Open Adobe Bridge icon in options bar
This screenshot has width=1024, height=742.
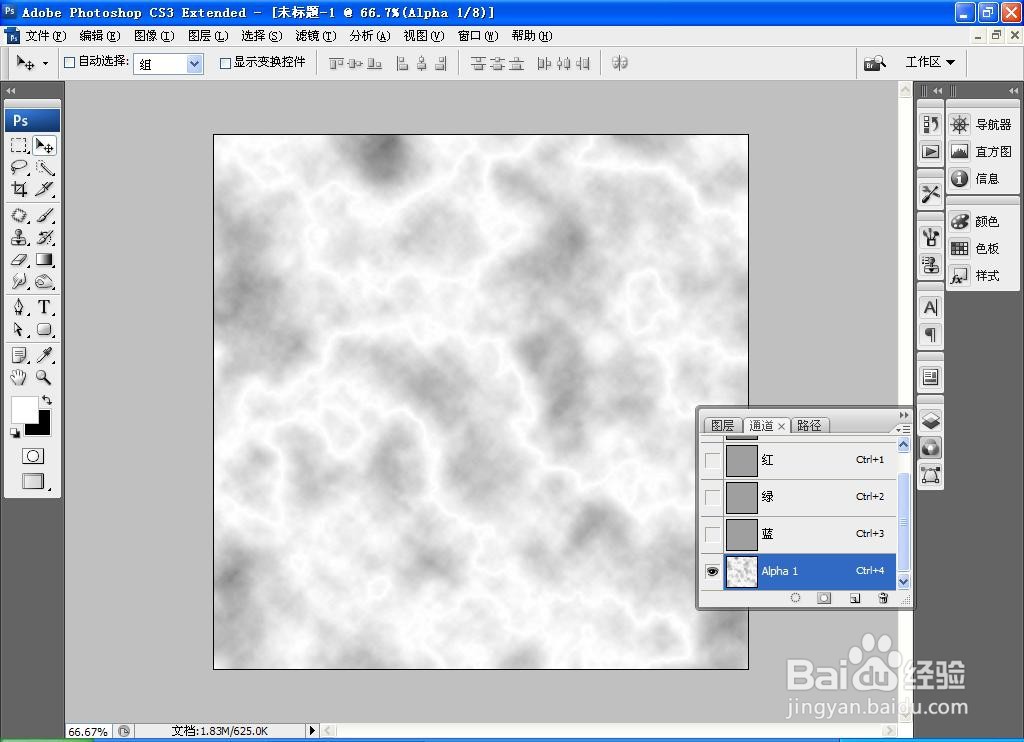[874, 63]
